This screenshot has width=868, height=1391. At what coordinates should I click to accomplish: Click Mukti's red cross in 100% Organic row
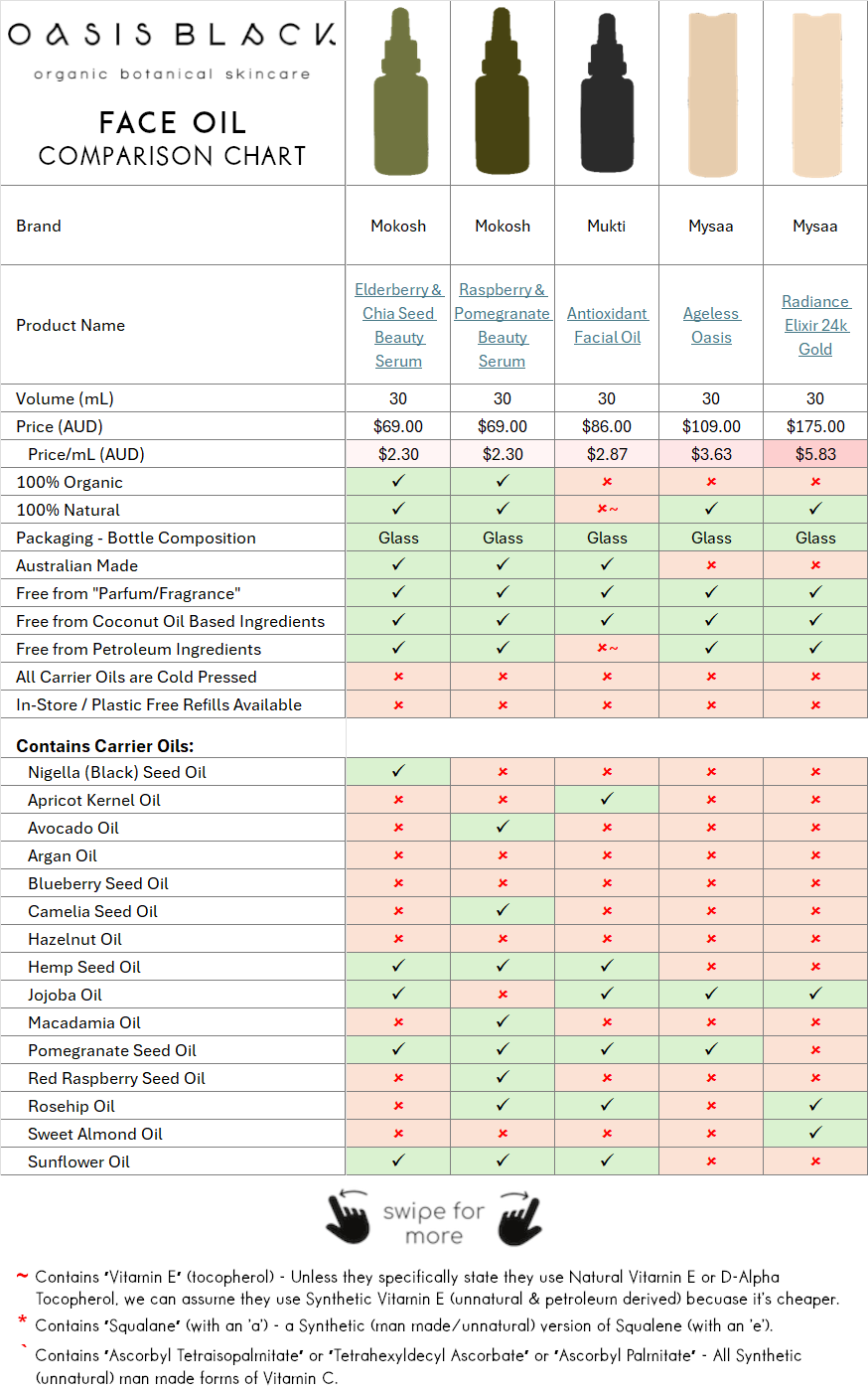607,482
